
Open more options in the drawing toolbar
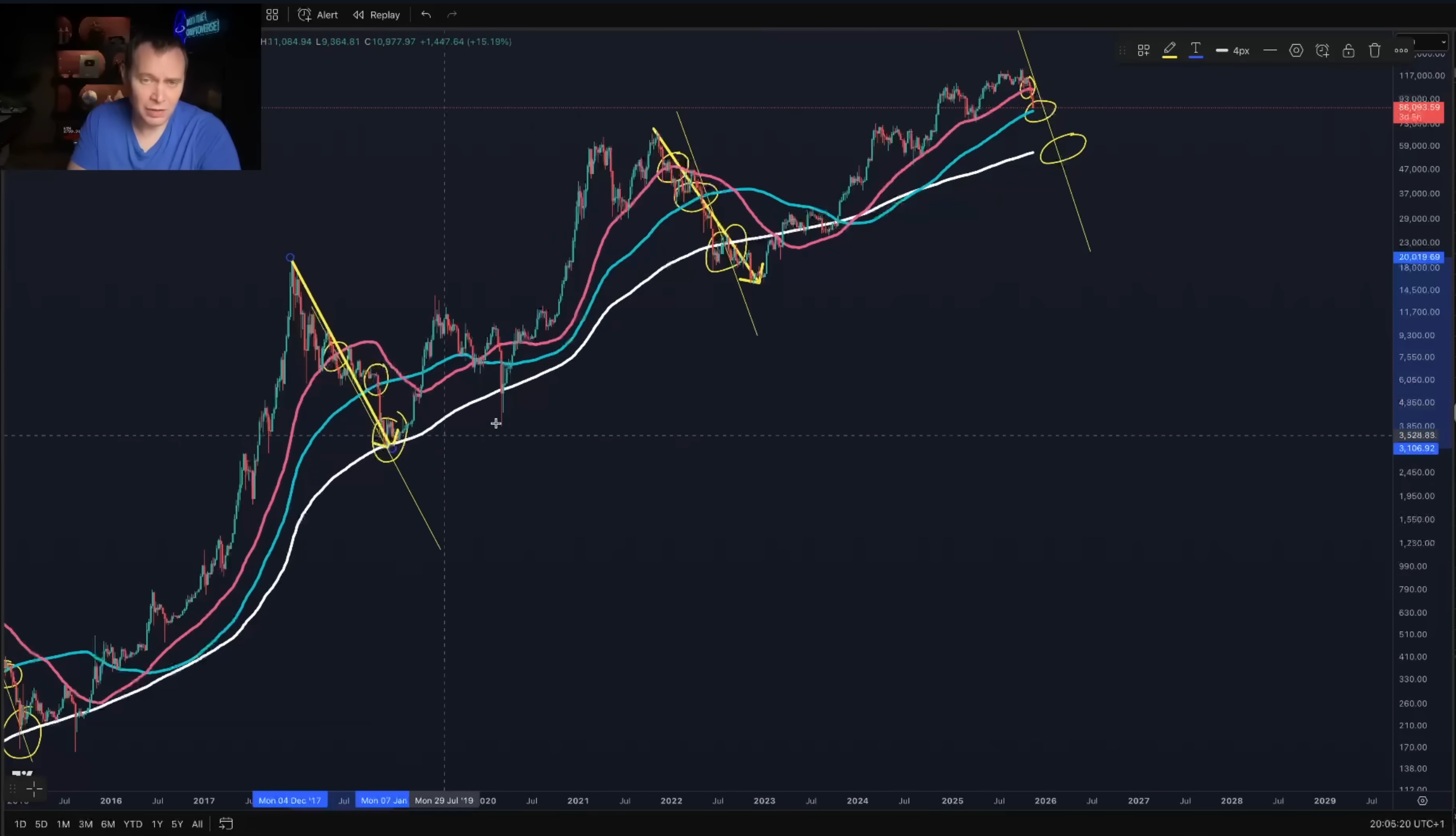coord(1401,51)
